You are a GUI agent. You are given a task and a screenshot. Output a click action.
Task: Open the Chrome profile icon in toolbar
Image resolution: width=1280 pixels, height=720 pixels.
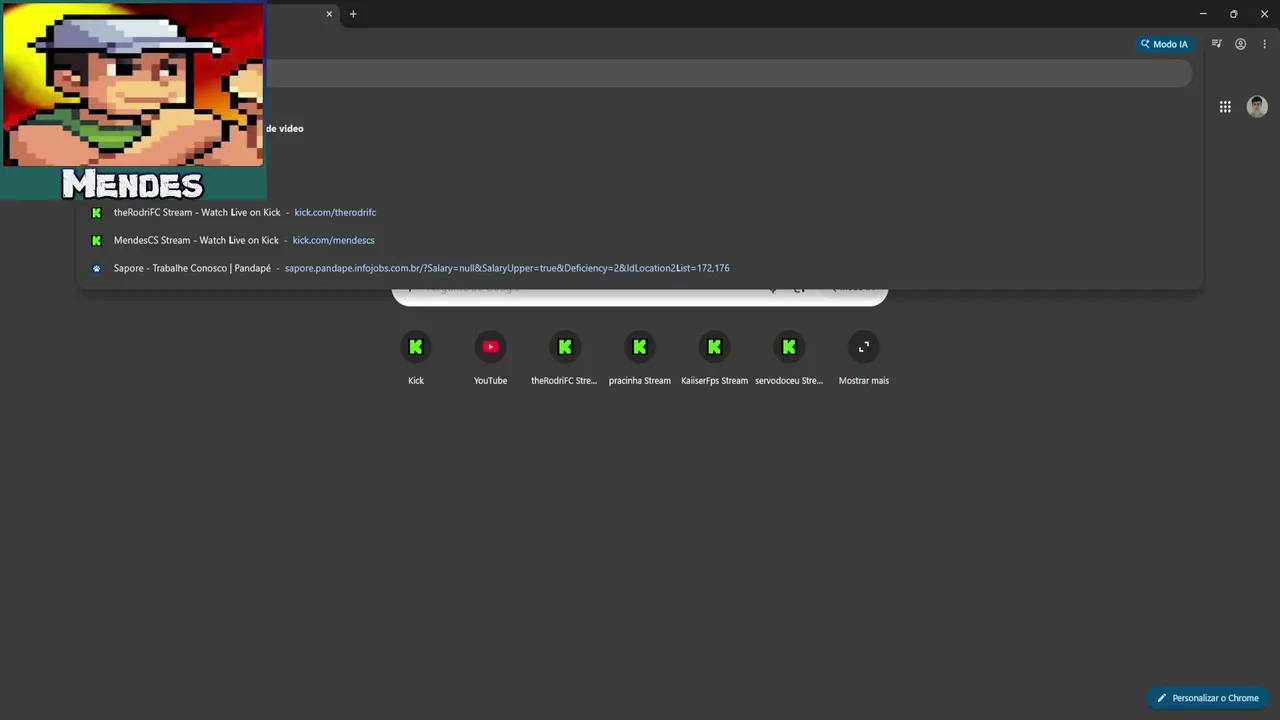point(1240,44)
